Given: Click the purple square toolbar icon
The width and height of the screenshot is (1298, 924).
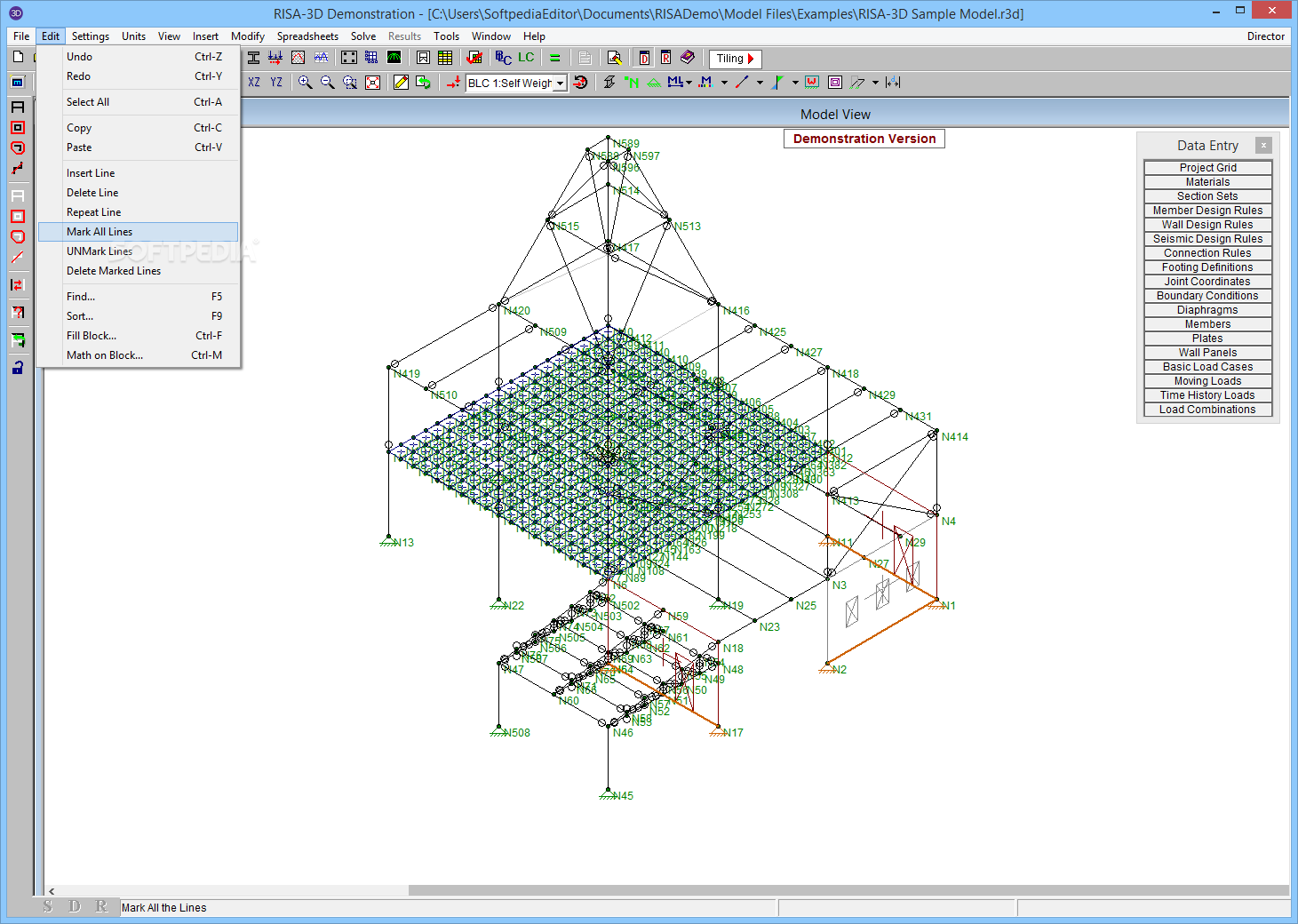Looking at the screenshot, I should coord(835,83).
